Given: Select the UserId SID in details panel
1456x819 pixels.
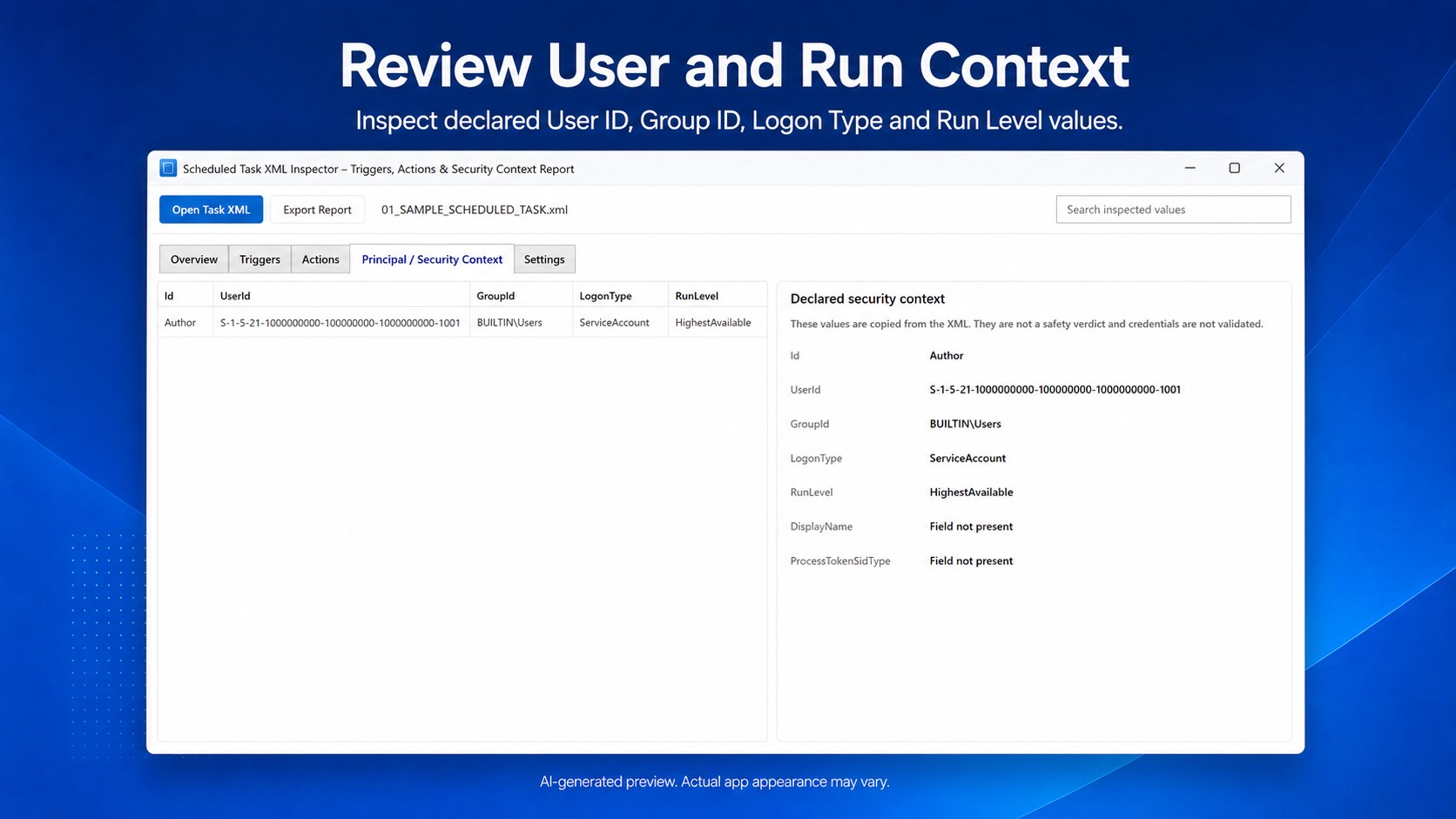Looking at the screenshot, I should [x=1055, y=390].
